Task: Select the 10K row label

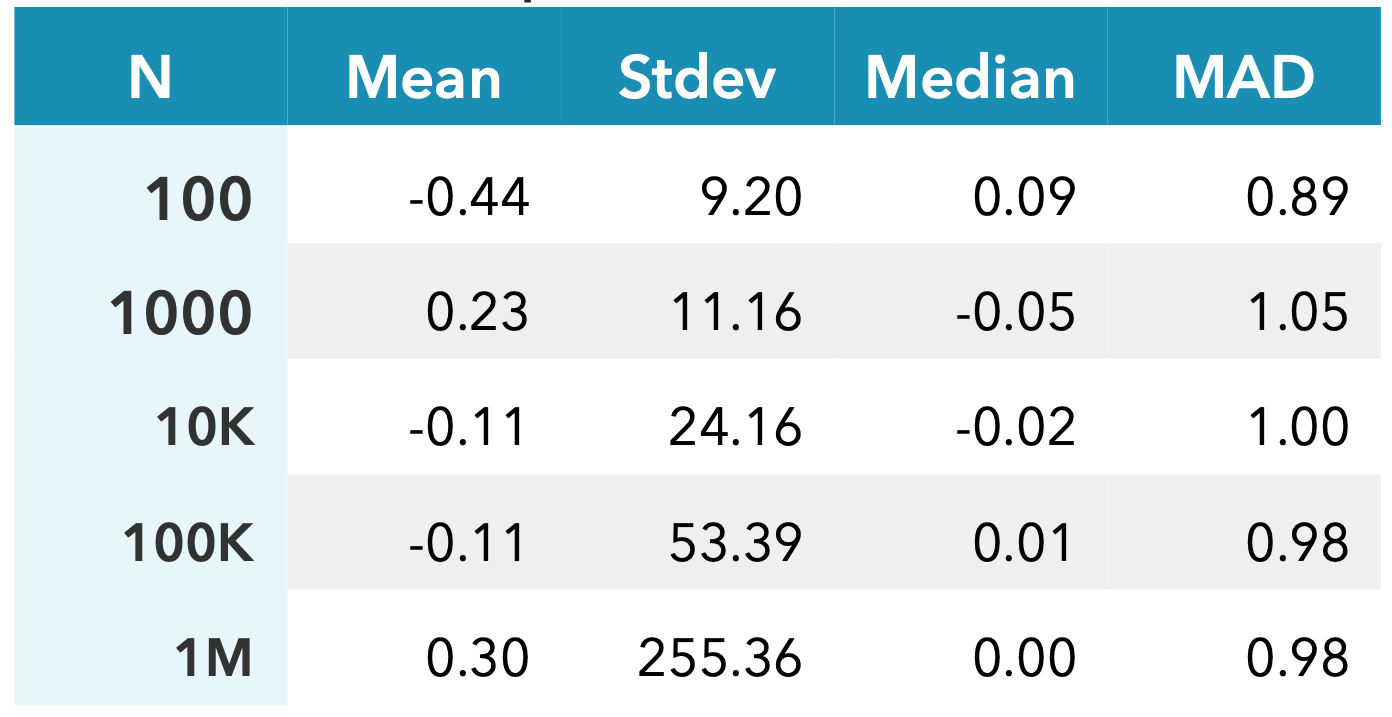Action: tap(205, 429)
